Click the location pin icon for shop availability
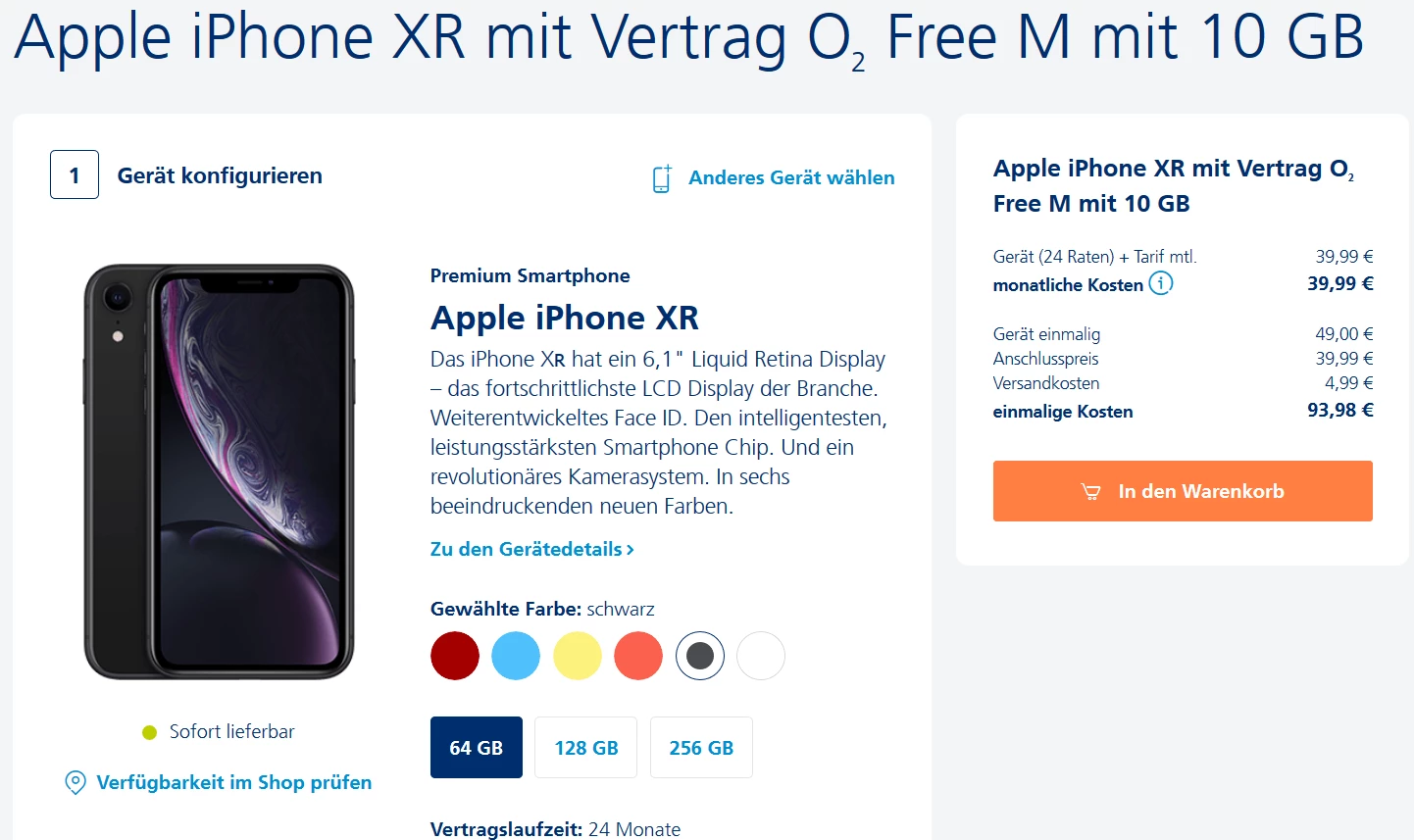 75,782
